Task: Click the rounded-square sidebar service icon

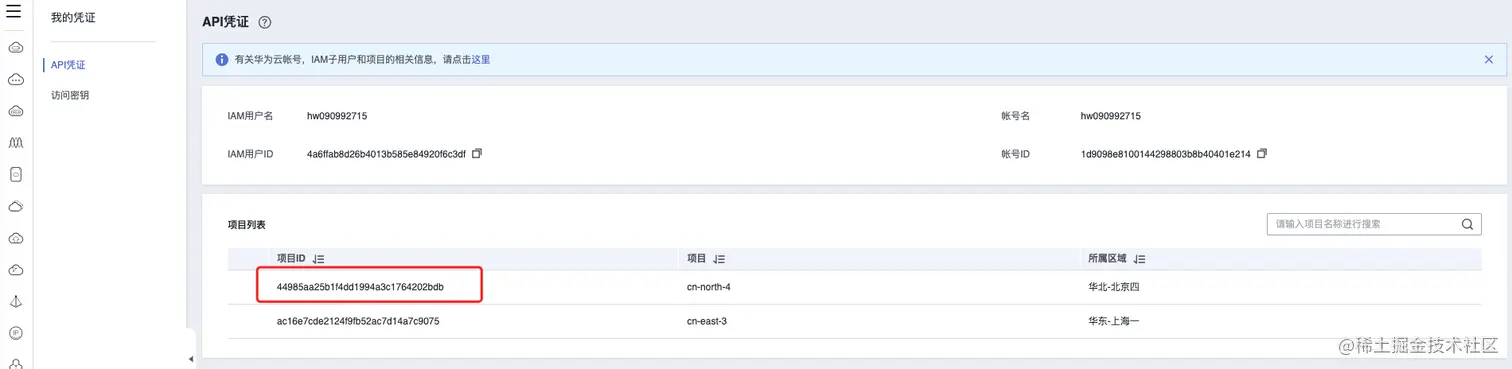Action: 15,175
